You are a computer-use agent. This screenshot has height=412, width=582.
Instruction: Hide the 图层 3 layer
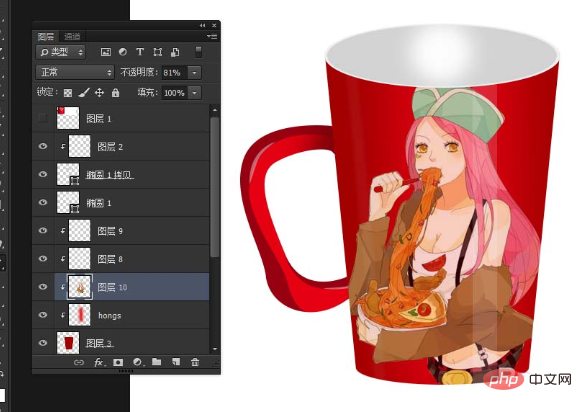coord(43,343)
